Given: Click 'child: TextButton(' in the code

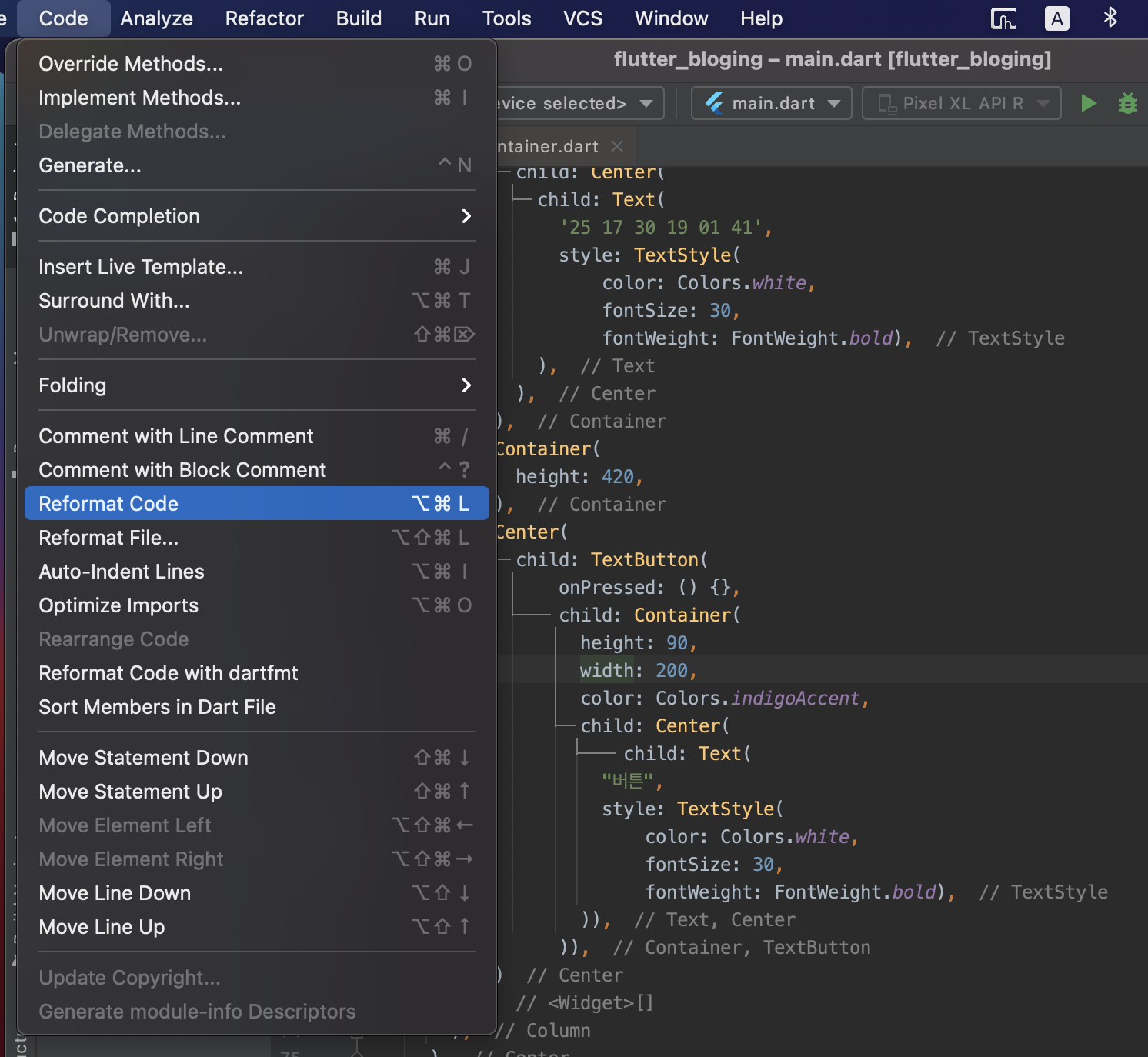Looking at the screenshot, I should [x=612, y=560].
